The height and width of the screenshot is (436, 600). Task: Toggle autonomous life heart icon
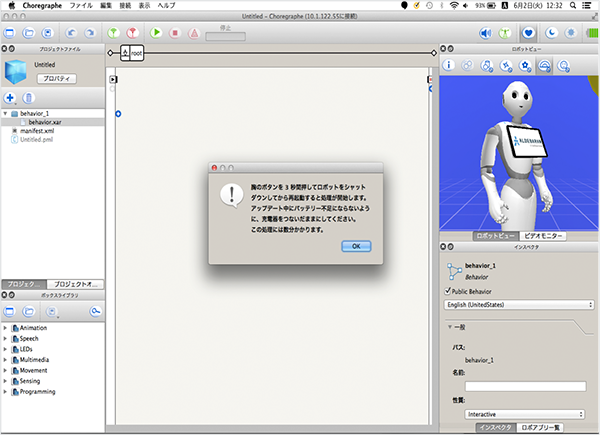(x=528, y=33)
